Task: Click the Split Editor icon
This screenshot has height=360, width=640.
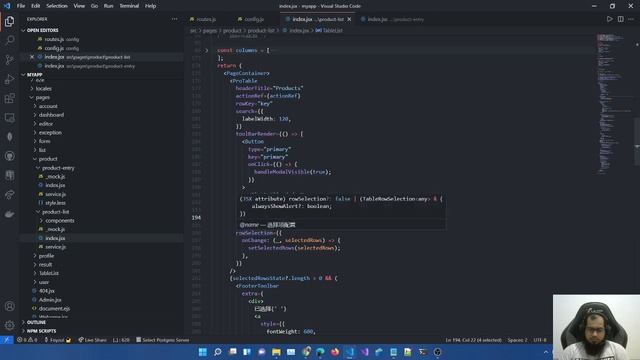Action: 620,19
